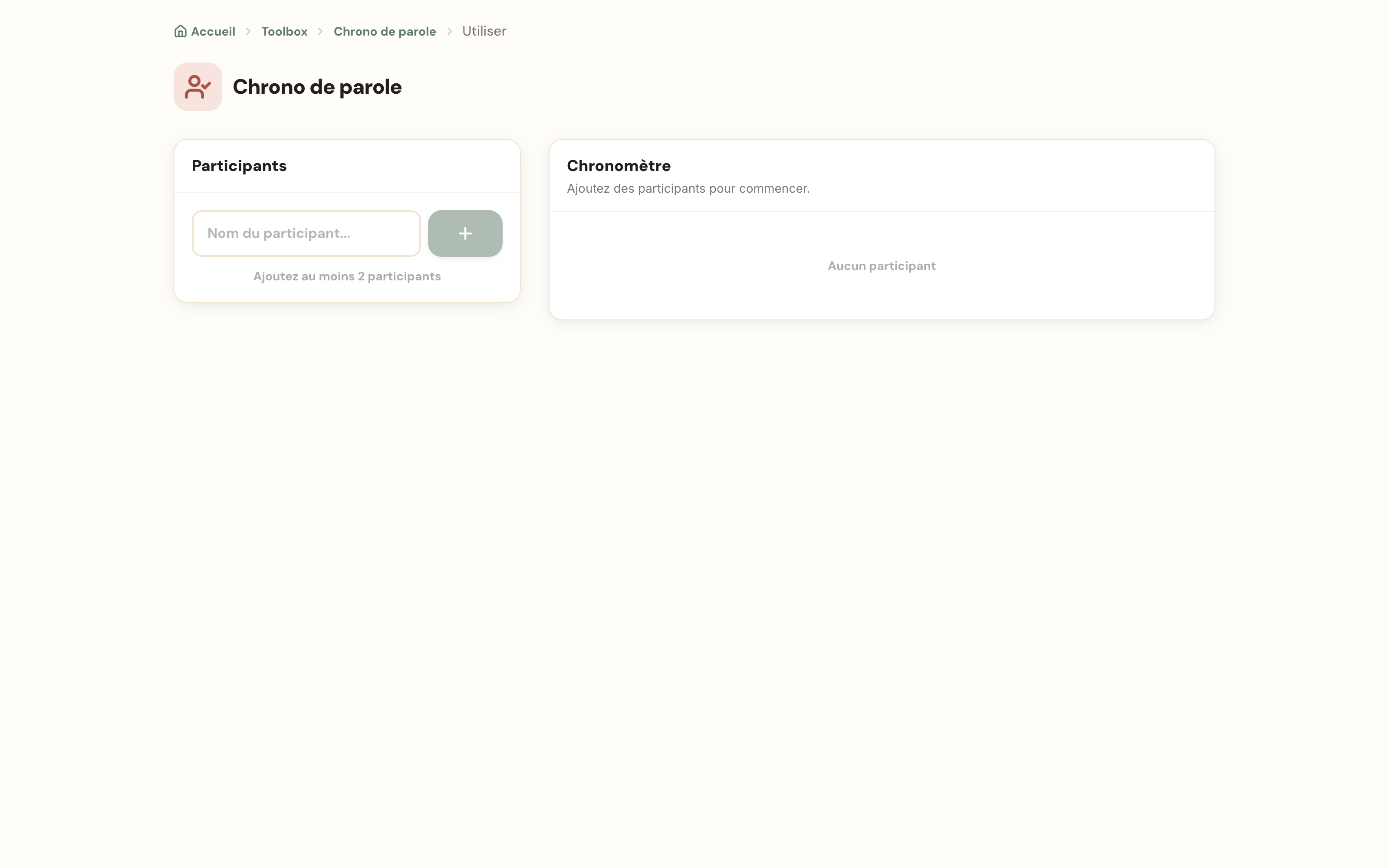Click the home icon in the breadcrumb
The width and height of the screenshot is (1389, 868).
click(180, 31)
